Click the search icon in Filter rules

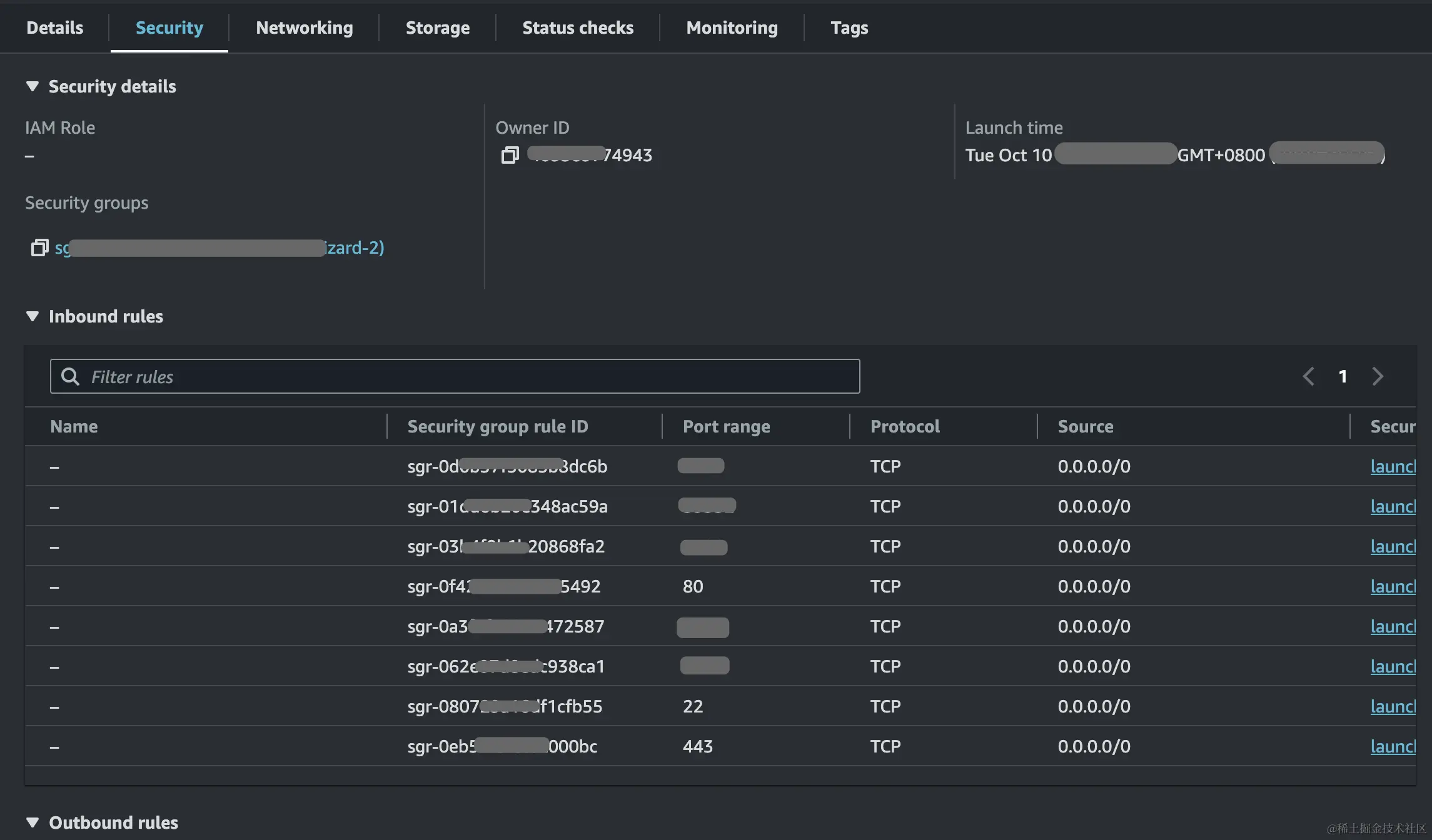coord(70,376)
